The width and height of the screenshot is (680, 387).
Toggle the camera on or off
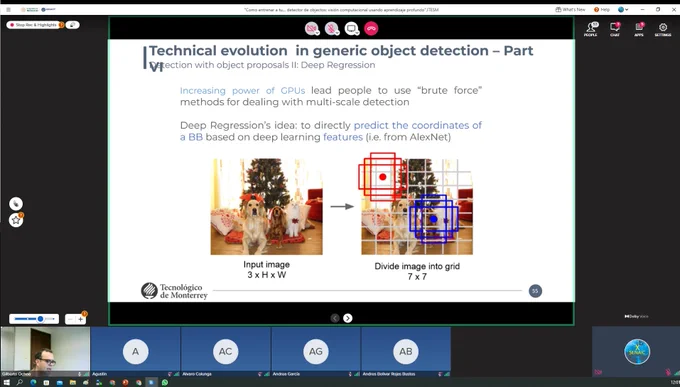[311, 28]
